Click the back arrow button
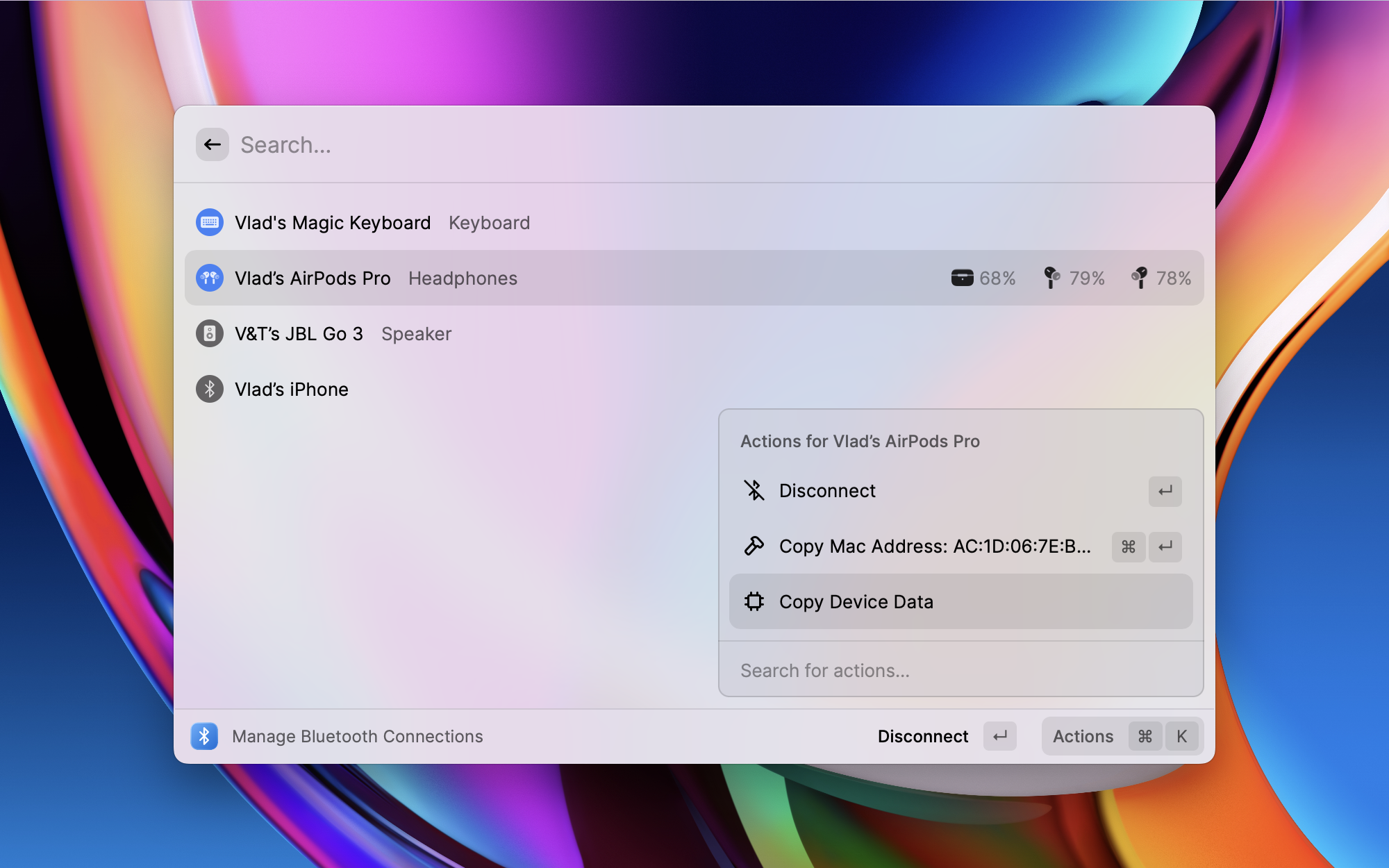Image resolution: width=1389 pixels, height=868 pixels. [213, 144]
